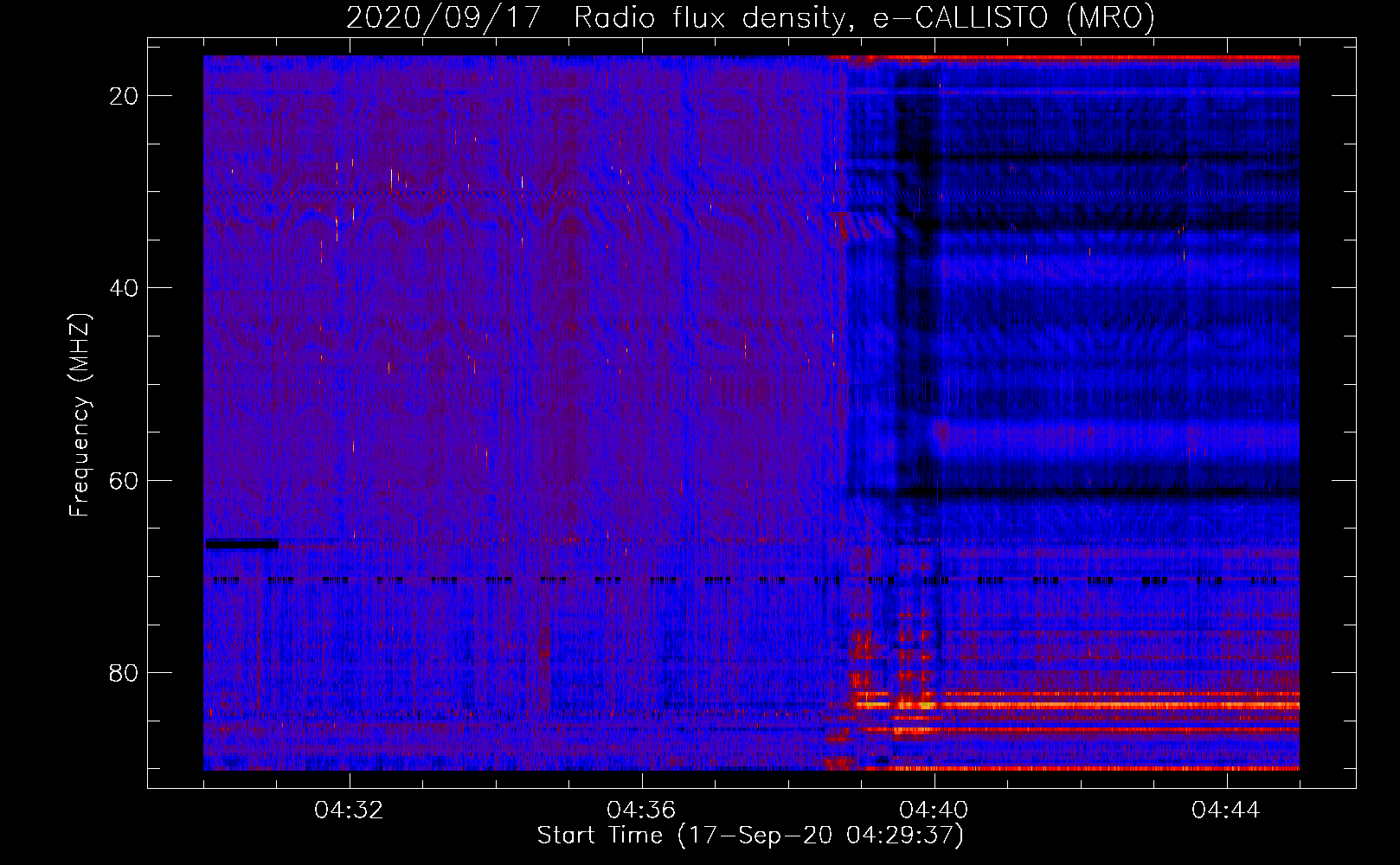Click the plot title '2020/09/17 Radio flux density, e-CALLISTO (MRO)'
The image size is (1400, 865).
pyautogui.click(x=750, y=17)
